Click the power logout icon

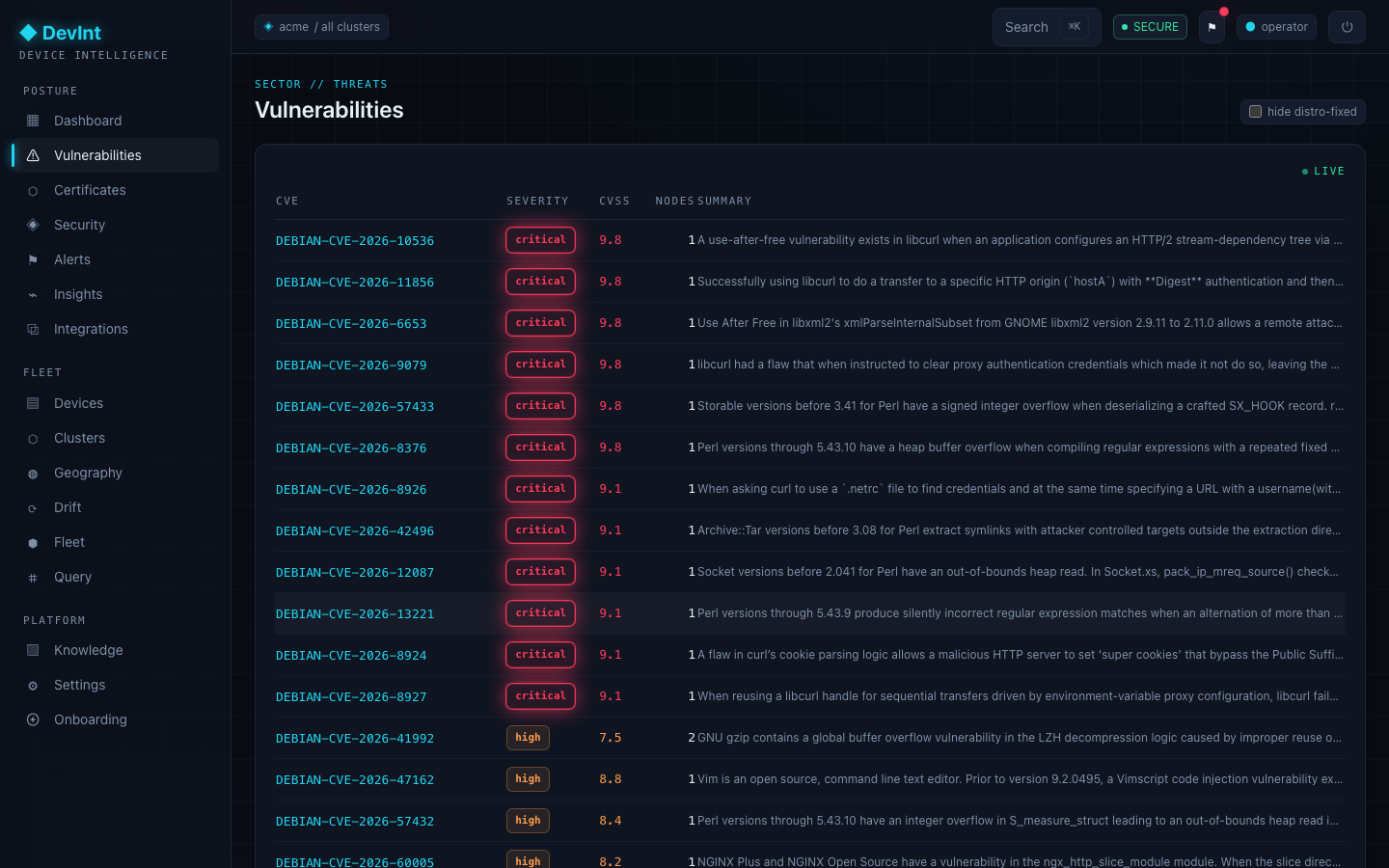pos(1347,27)
